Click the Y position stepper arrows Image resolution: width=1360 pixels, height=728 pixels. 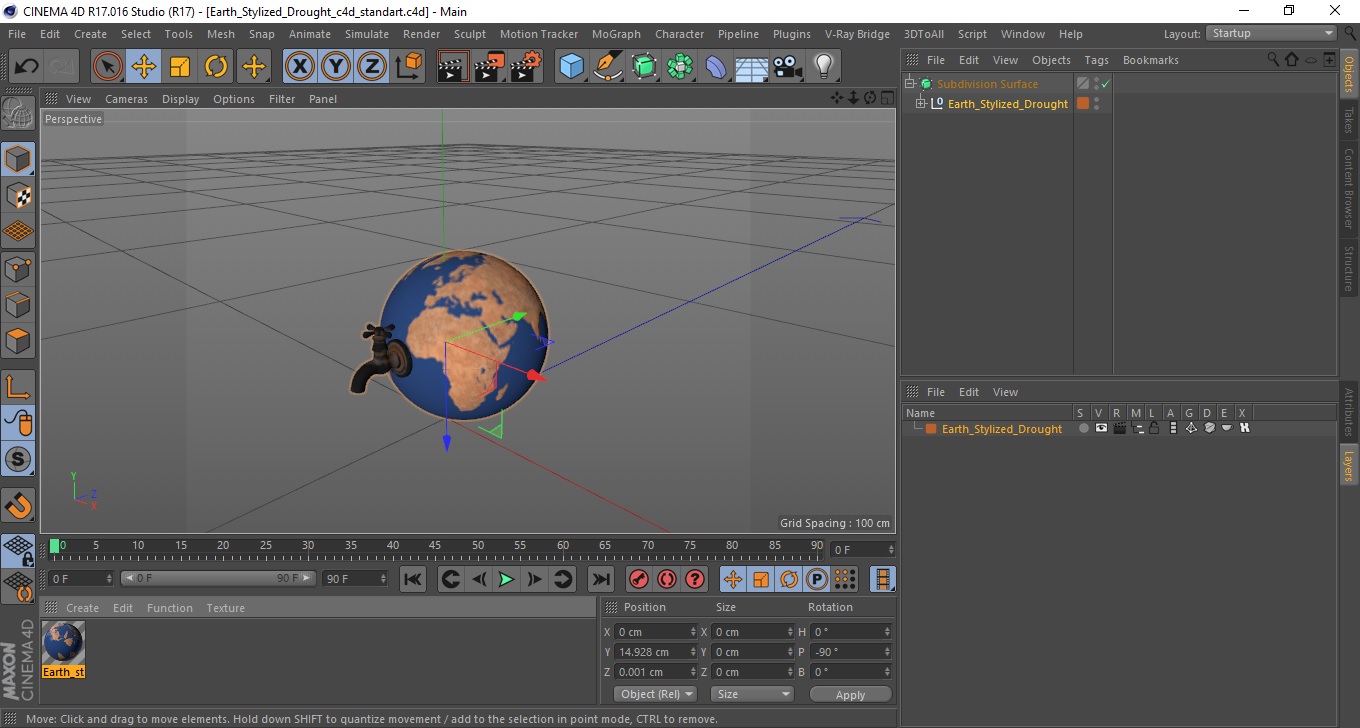click(x=693, y=652)
